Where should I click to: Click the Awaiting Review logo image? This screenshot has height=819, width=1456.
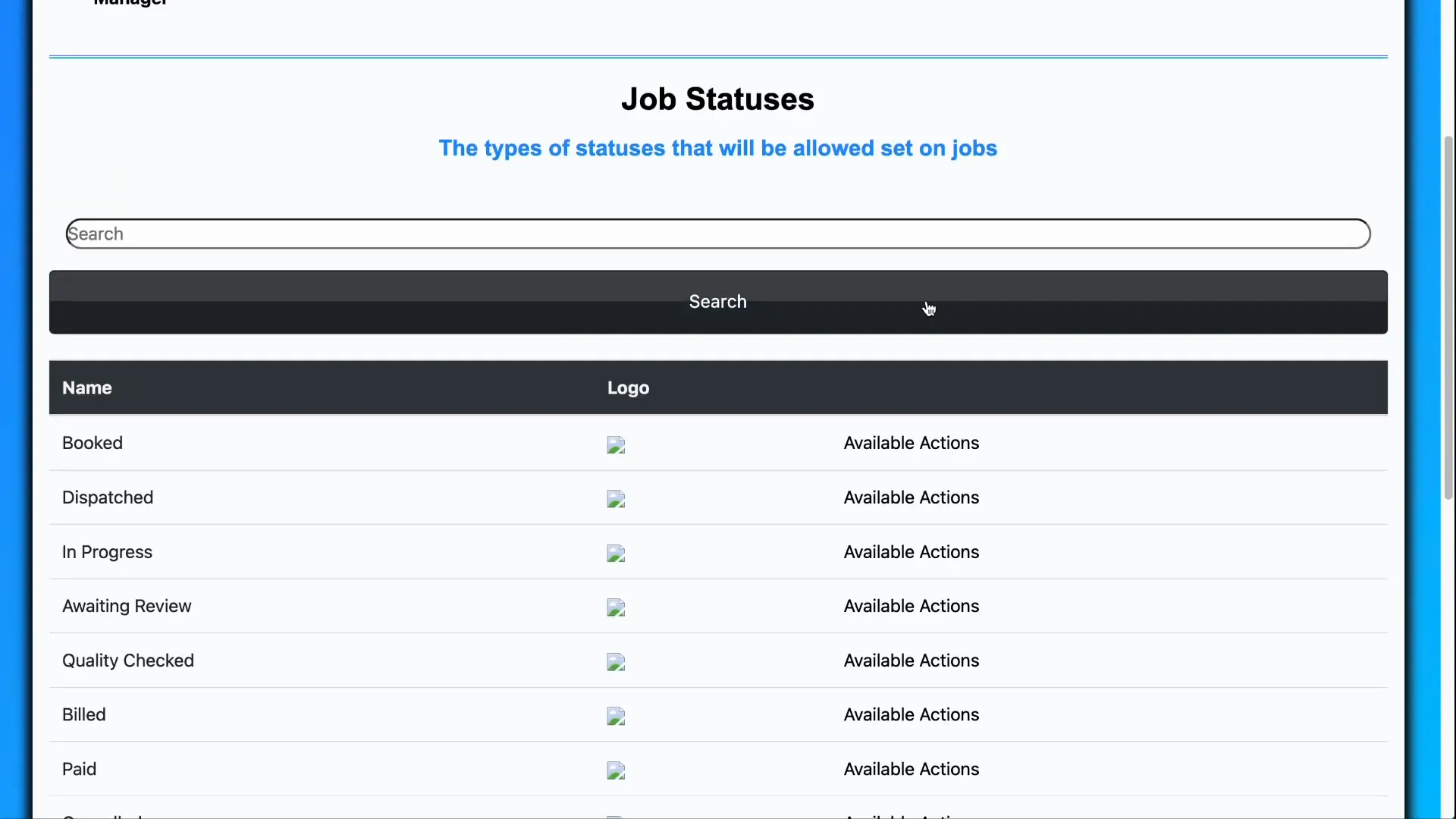tap(616, 607)
